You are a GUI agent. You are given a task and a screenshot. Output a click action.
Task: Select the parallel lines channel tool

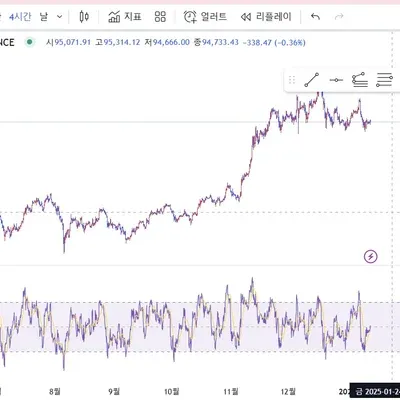pos(384,80)
